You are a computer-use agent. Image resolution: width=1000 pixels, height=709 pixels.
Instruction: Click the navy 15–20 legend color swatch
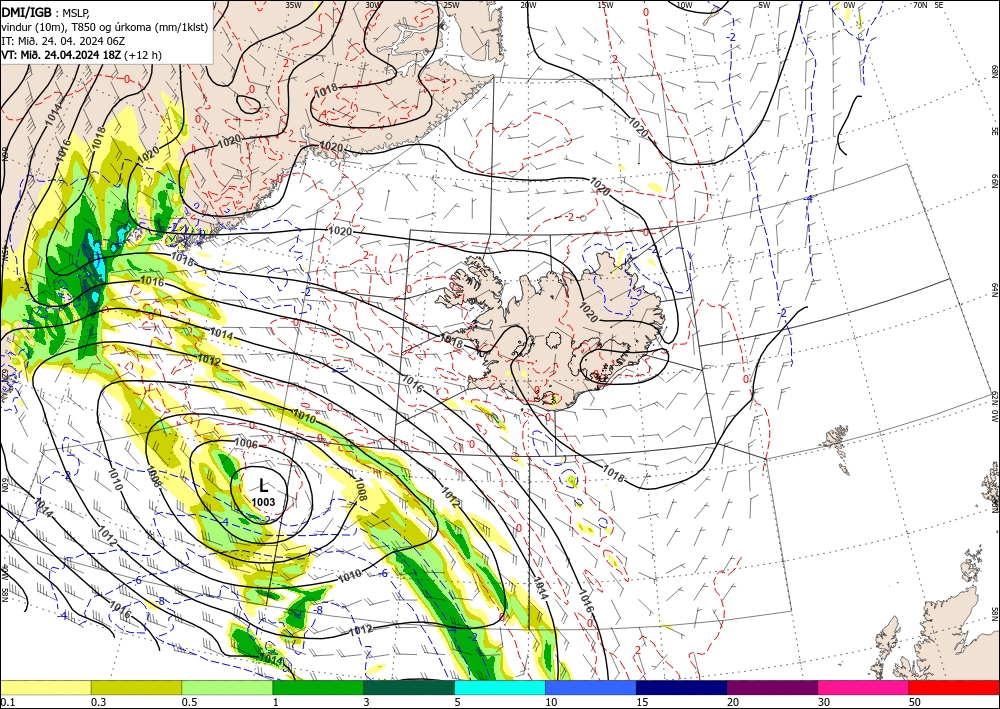click(x=682, y=687)
